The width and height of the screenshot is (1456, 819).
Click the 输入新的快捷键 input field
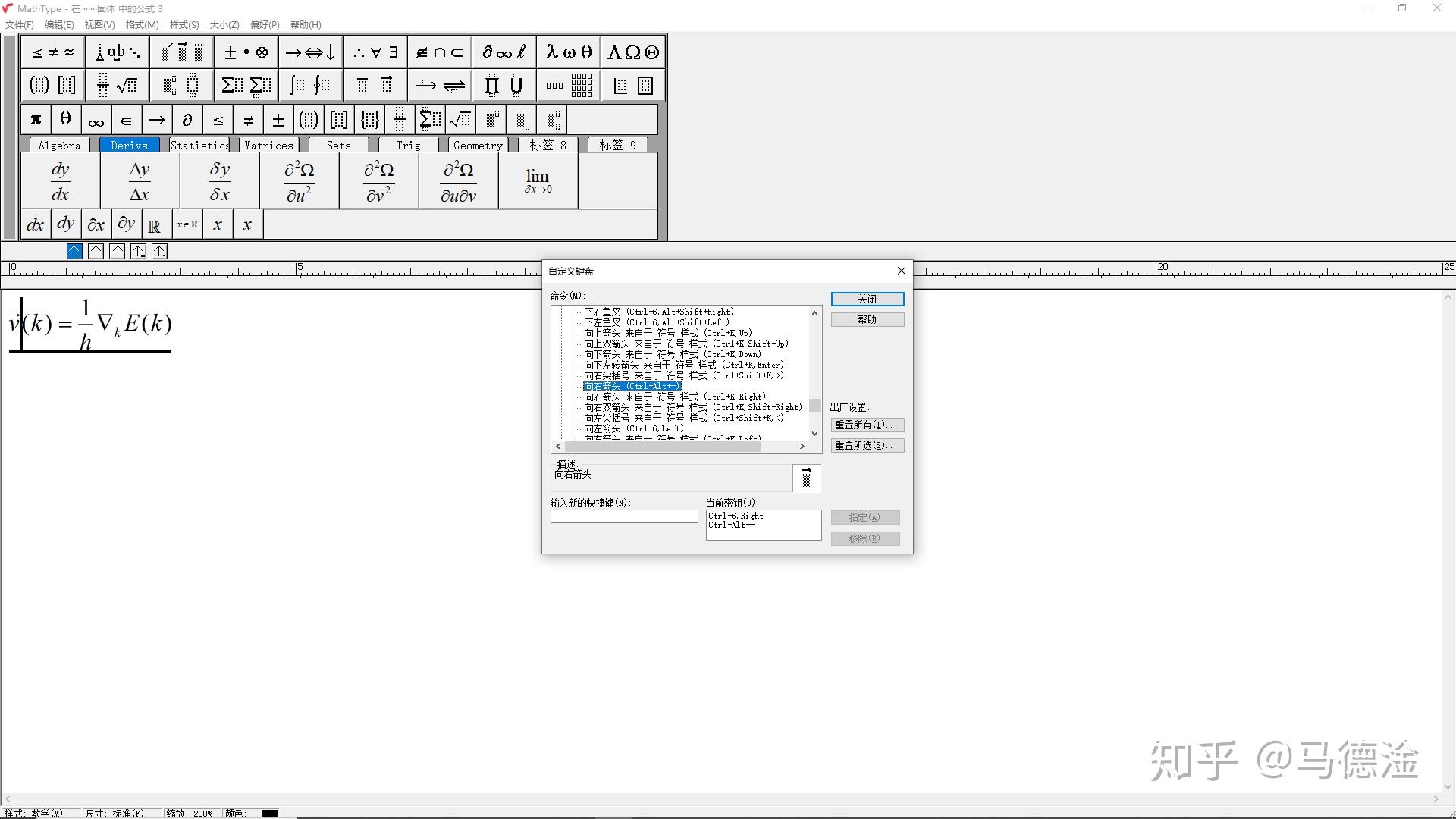click(x=623, y=516)
